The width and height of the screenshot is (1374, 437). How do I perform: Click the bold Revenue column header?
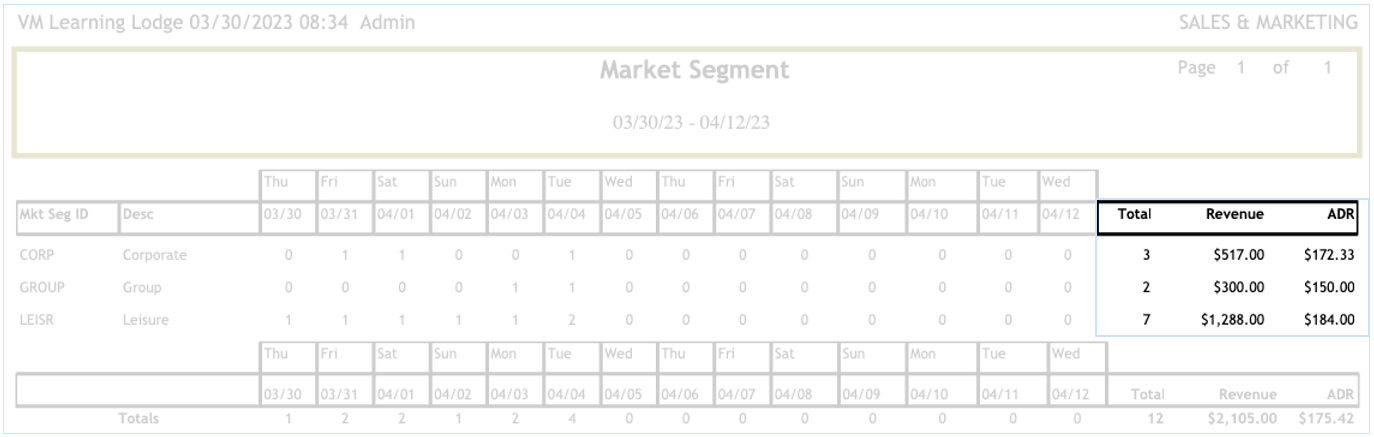coord(1236,214)
